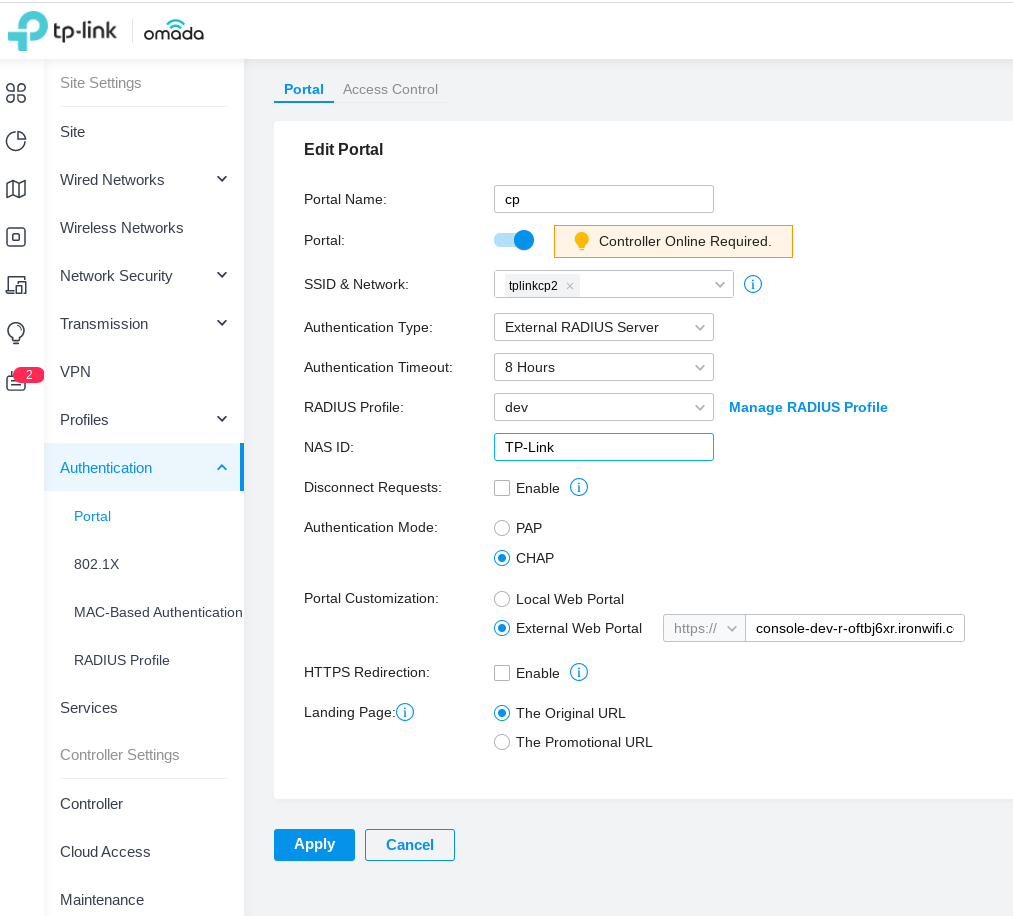View the Statistics pie chart page
1013x916 pixels.
pos(15,140)
